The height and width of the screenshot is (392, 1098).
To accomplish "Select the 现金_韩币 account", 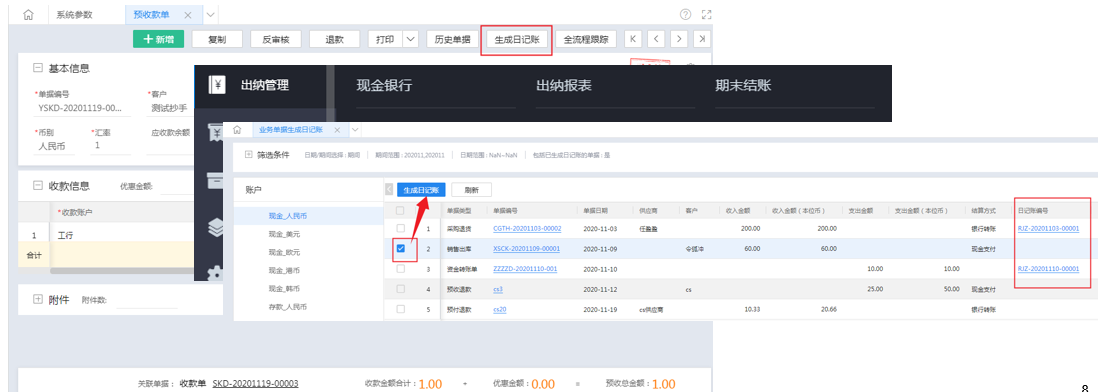I will [283, 288].
